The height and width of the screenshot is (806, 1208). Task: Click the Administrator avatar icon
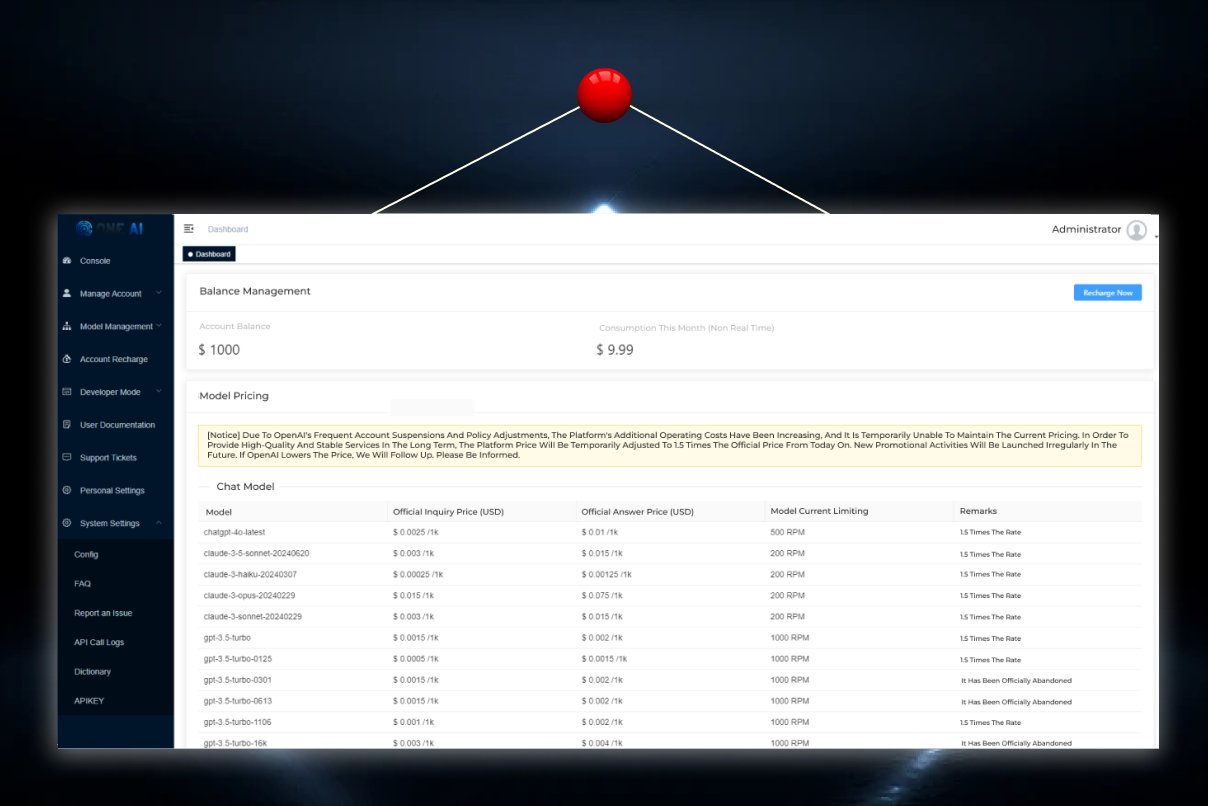tap(1136, 230)
